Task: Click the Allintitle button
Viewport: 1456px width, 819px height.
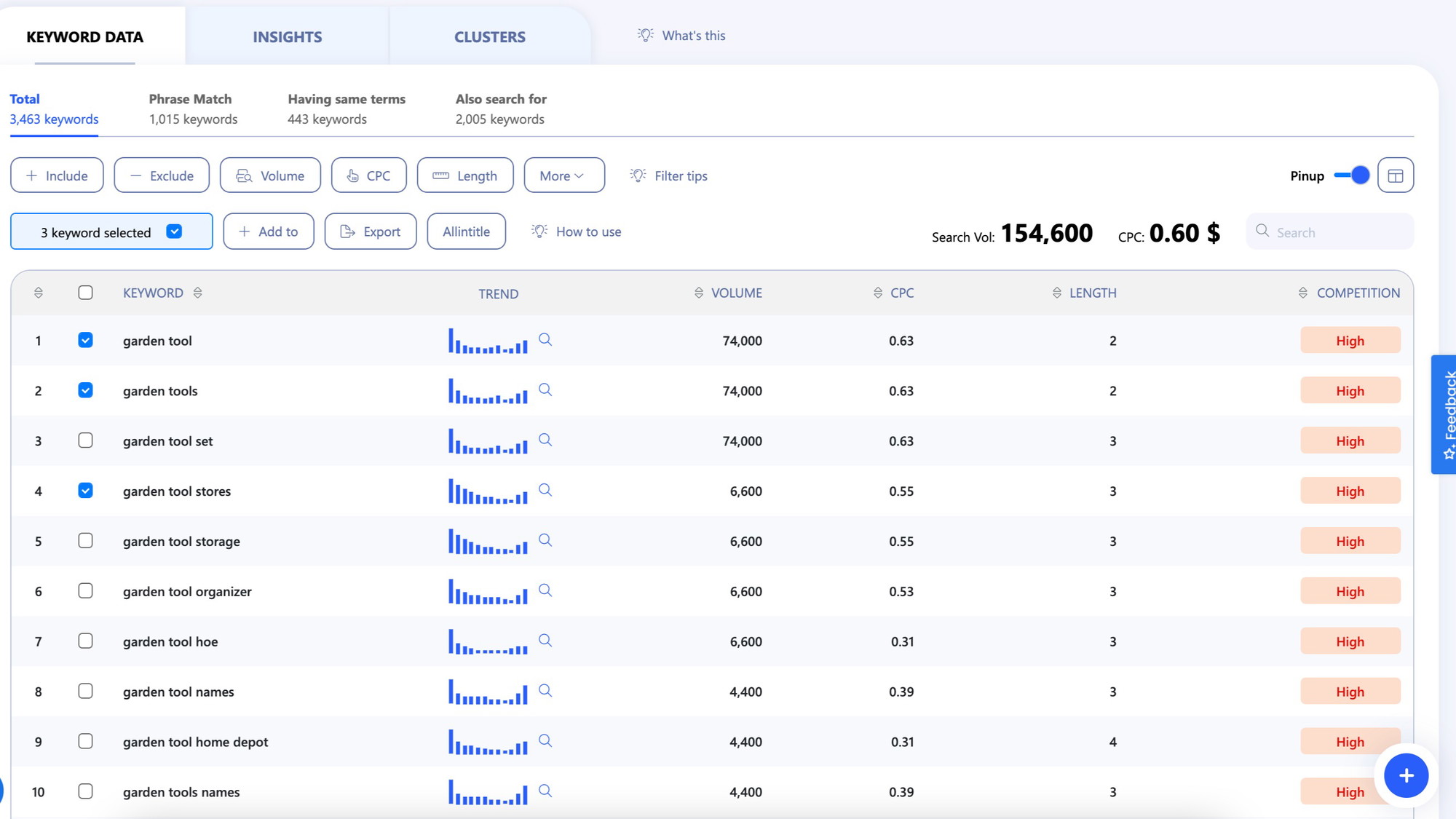Action: pos(467,232)
